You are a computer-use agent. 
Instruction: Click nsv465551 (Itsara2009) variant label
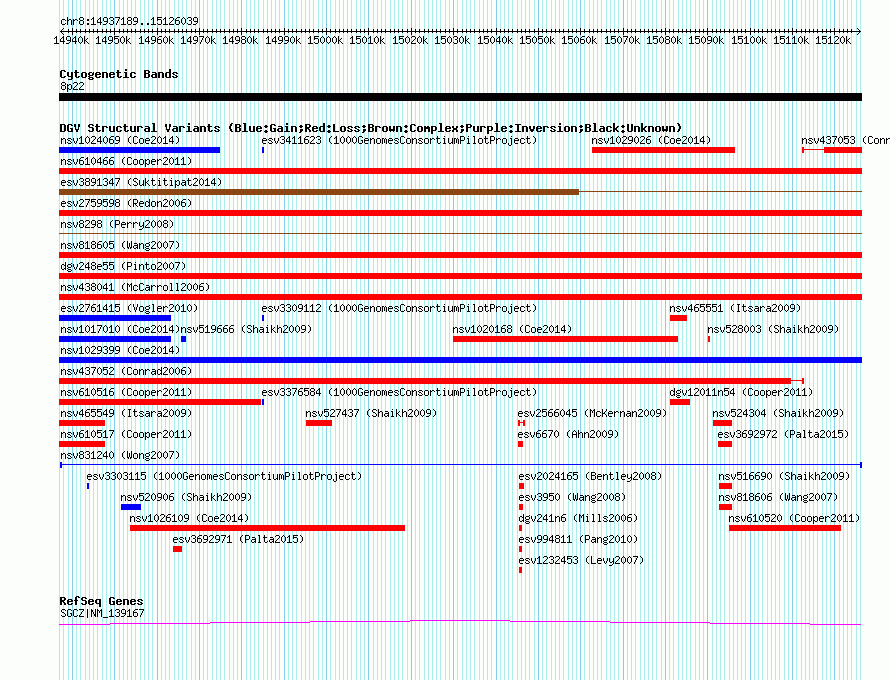(735, 308)
